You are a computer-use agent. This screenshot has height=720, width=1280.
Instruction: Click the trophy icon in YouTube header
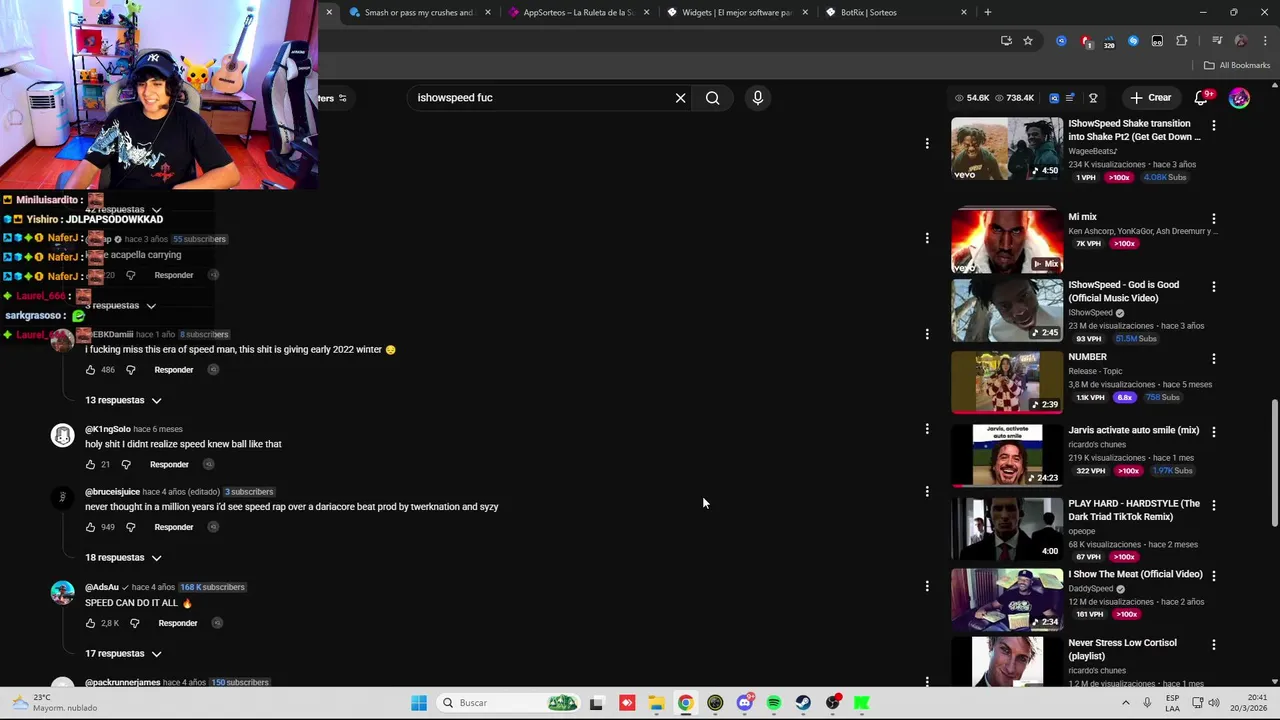pyautogui.click(x=1093, y=98)
